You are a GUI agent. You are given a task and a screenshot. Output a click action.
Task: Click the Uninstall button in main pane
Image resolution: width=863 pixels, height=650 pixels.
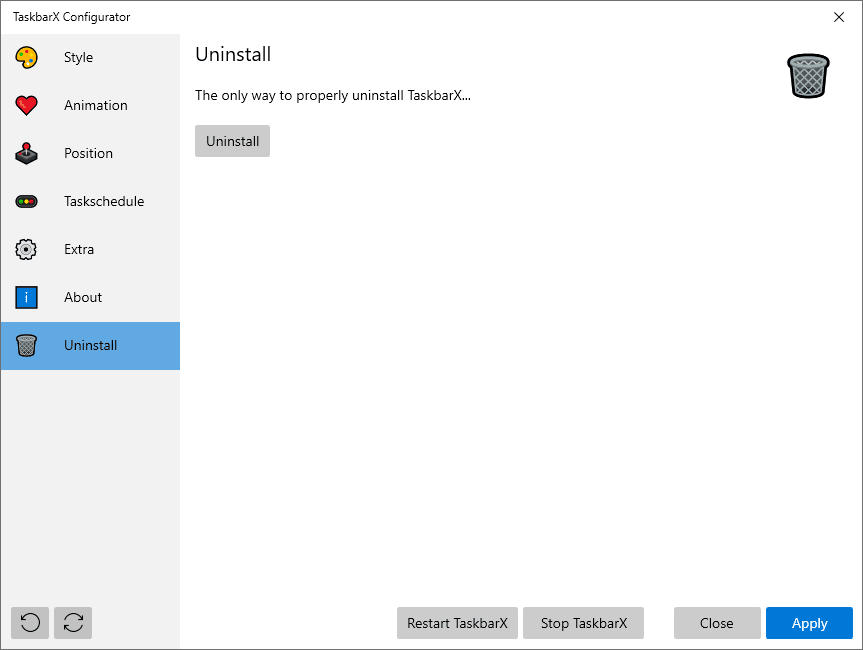click(232, 141)
